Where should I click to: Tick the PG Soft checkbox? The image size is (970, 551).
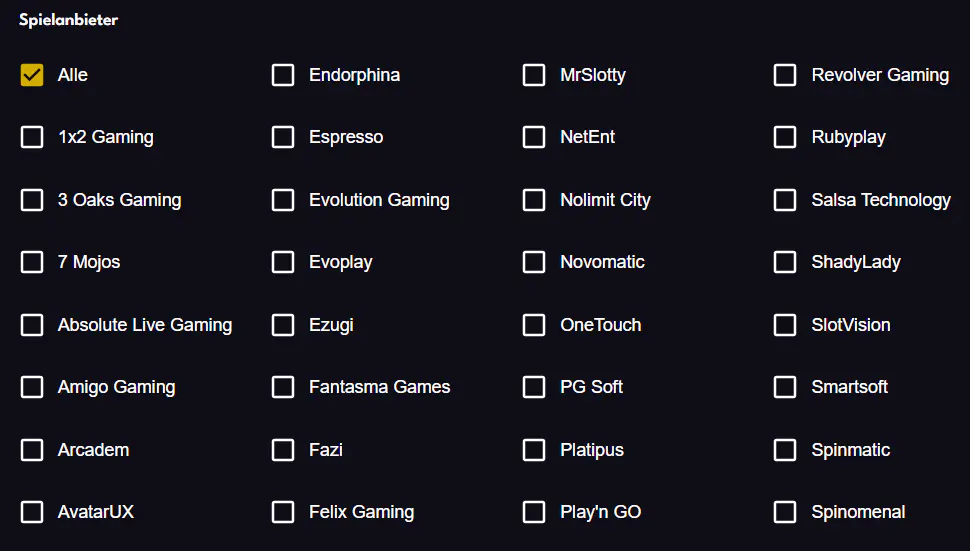pos(534,387)
